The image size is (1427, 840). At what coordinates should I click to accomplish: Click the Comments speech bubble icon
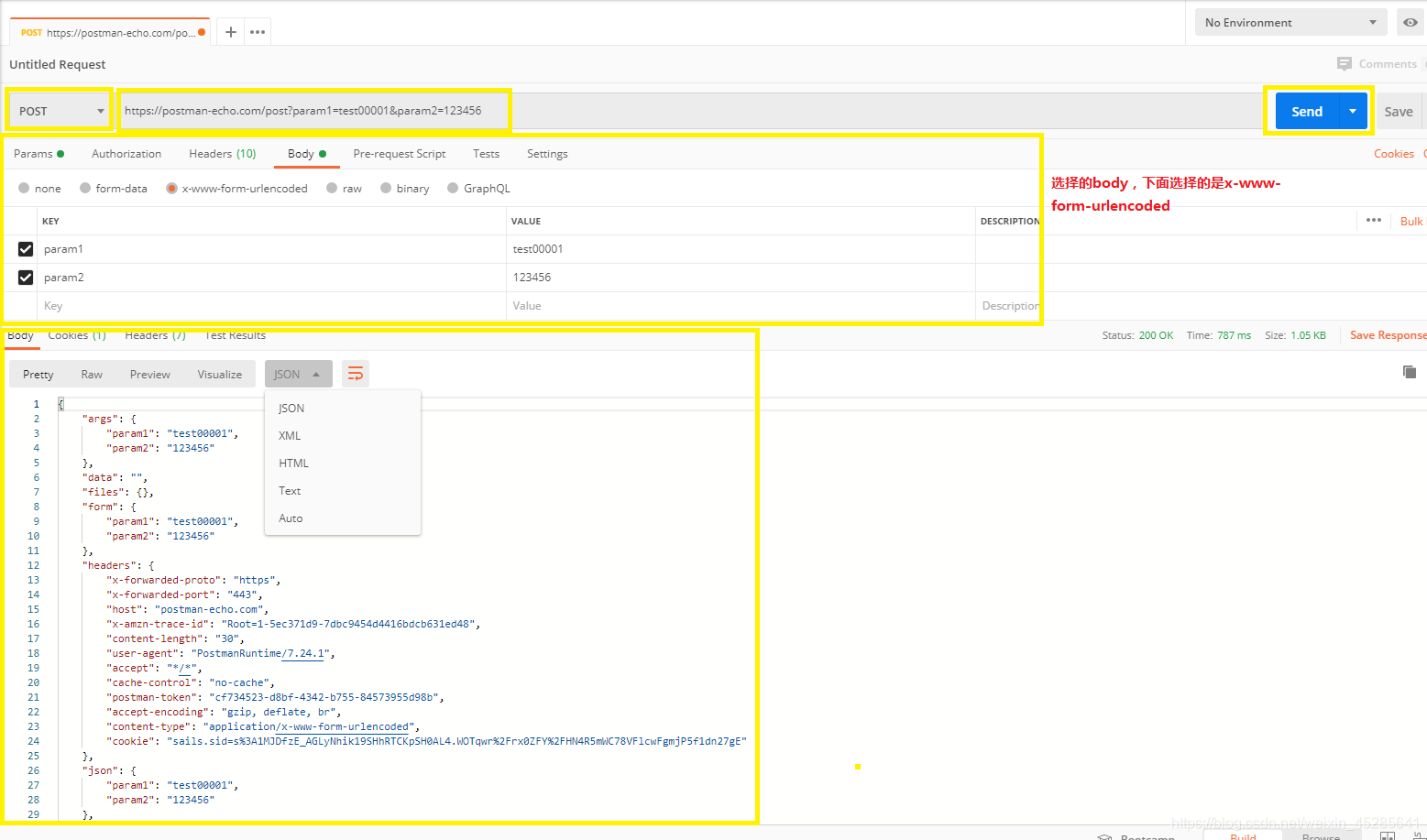point(1345,64)
